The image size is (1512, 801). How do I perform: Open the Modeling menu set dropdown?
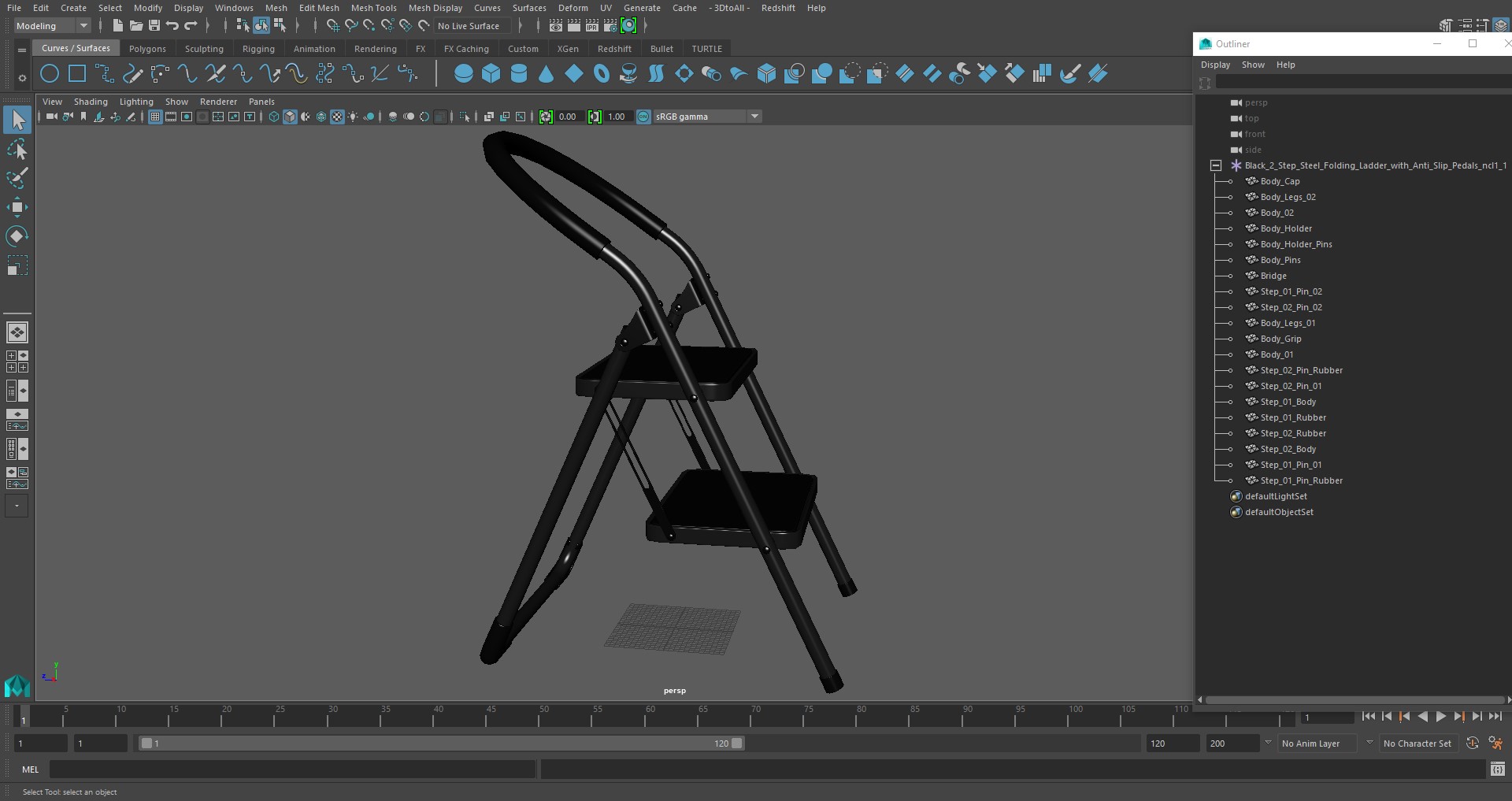[x=52, y=26]
